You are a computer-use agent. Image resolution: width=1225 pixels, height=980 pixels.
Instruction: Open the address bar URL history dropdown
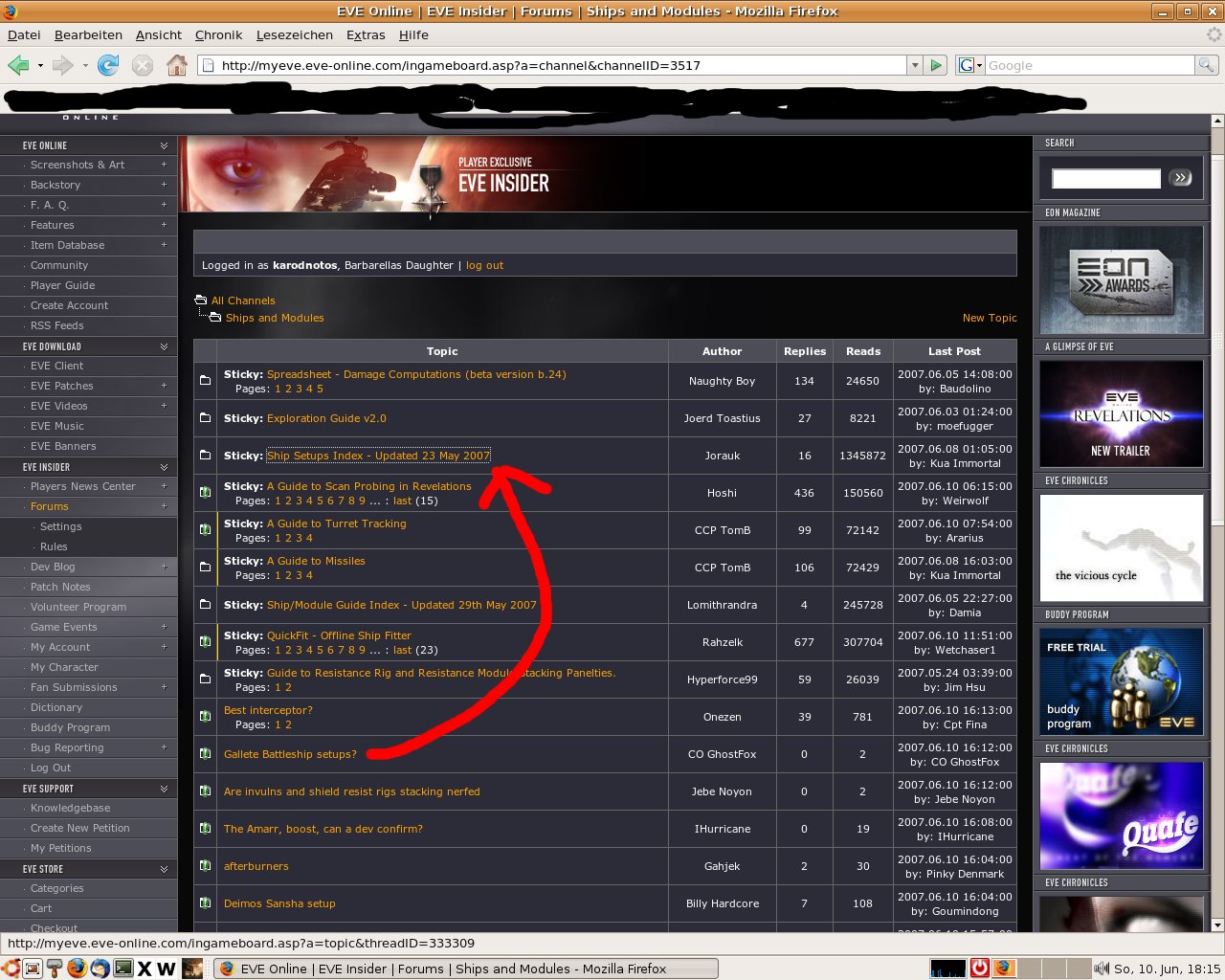coord(915,65)
